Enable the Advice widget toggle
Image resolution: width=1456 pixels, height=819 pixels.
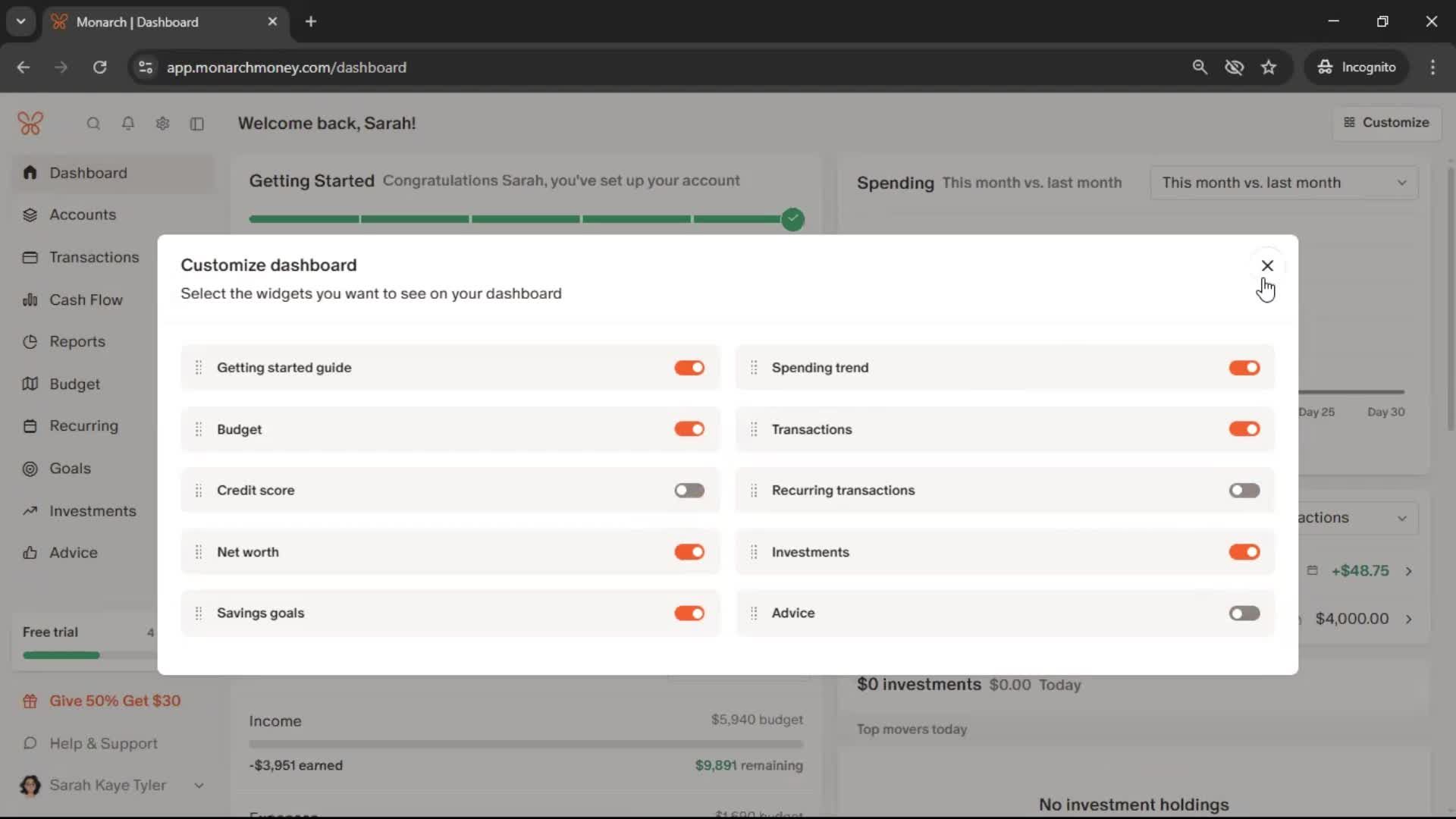point(1244,613)
